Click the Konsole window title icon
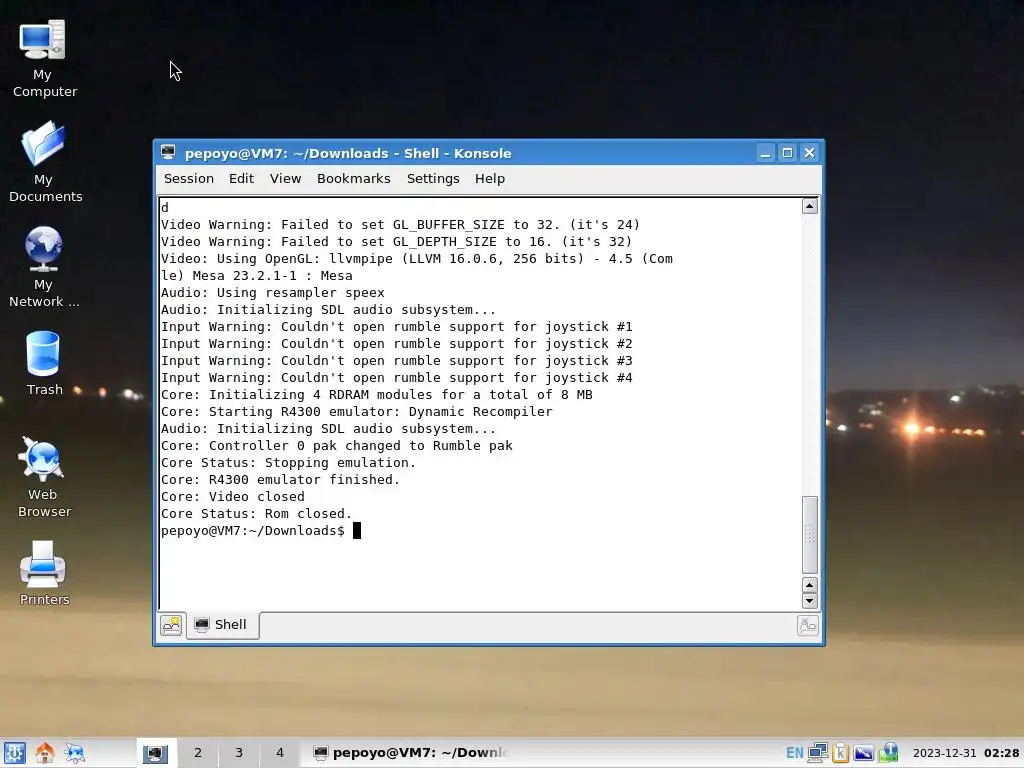This screenshot has width=1024, height=768. click(168, 153)
